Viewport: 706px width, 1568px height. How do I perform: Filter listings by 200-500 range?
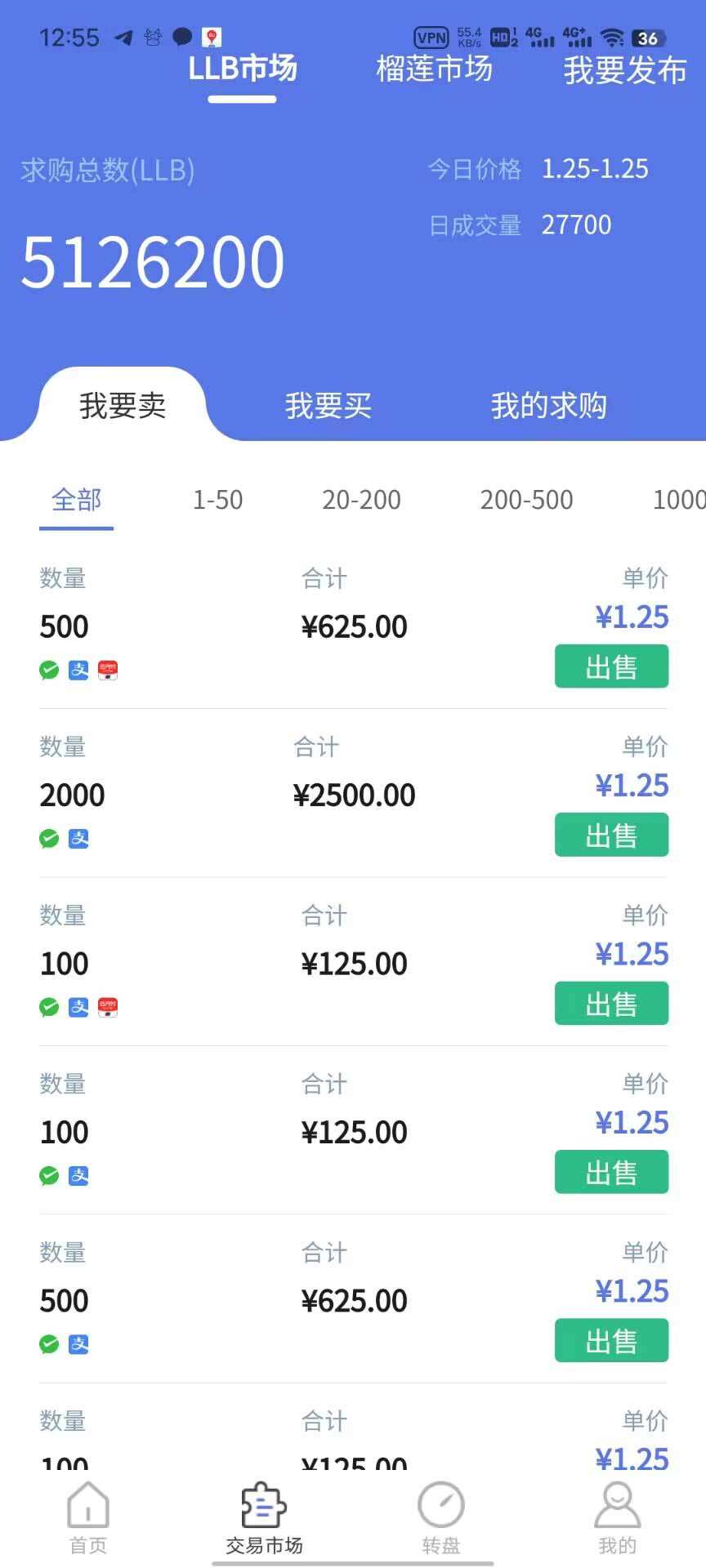[526, 500]
